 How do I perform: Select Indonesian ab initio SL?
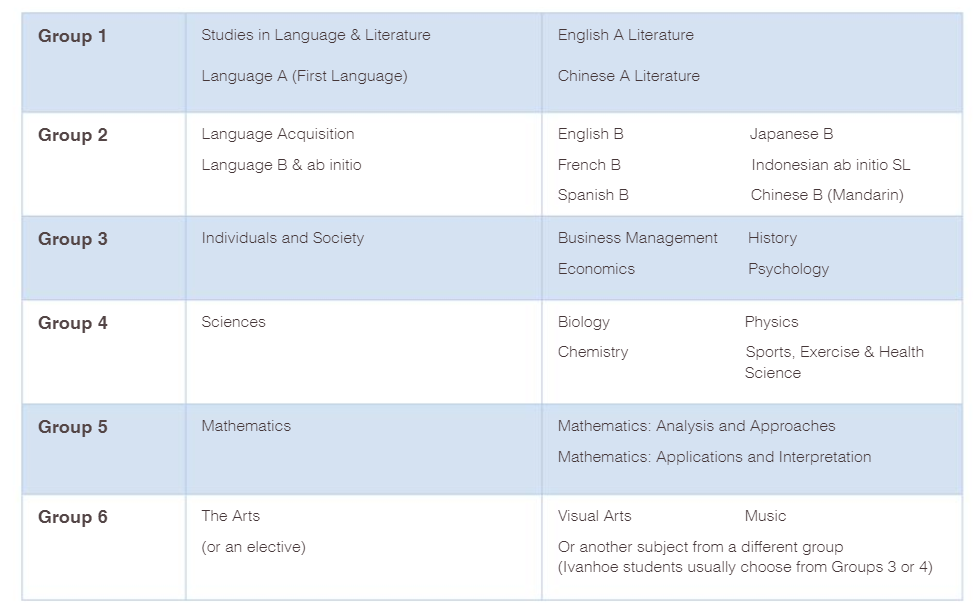(x=830, y=165)
